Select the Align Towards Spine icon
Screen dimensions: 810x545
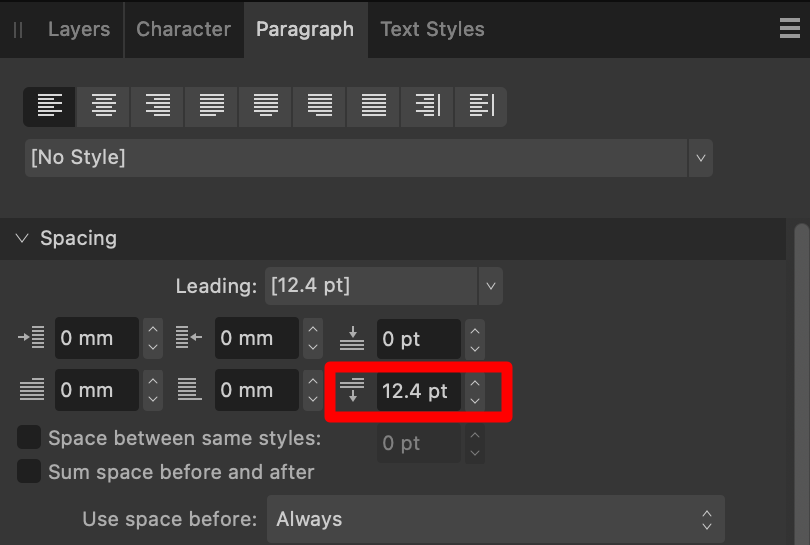pyautogui.click(x=427, y=106)
